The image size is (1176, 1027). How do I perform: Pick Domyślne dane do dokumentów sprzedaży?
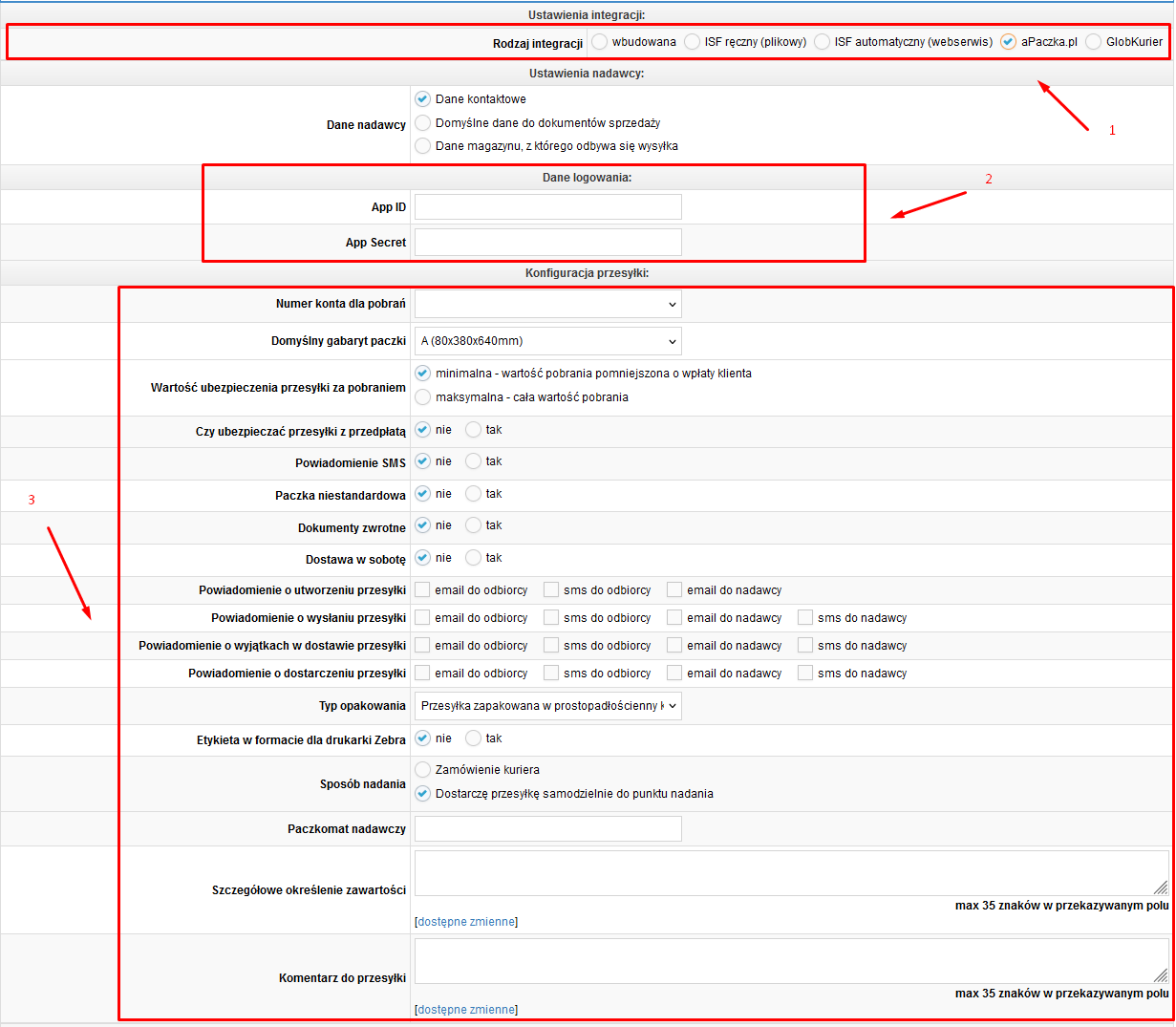pos(423,123)
